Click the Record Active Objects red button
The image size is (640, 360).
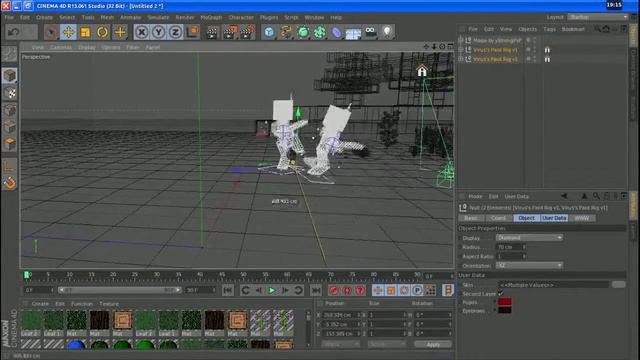coord(334,290)
